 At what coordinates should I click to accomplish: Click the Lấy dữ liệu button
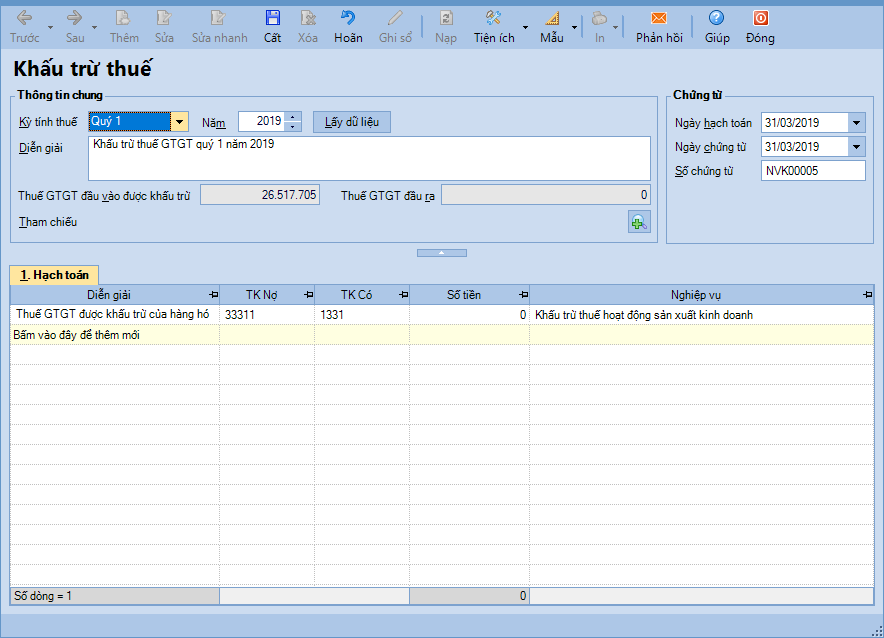351,122
